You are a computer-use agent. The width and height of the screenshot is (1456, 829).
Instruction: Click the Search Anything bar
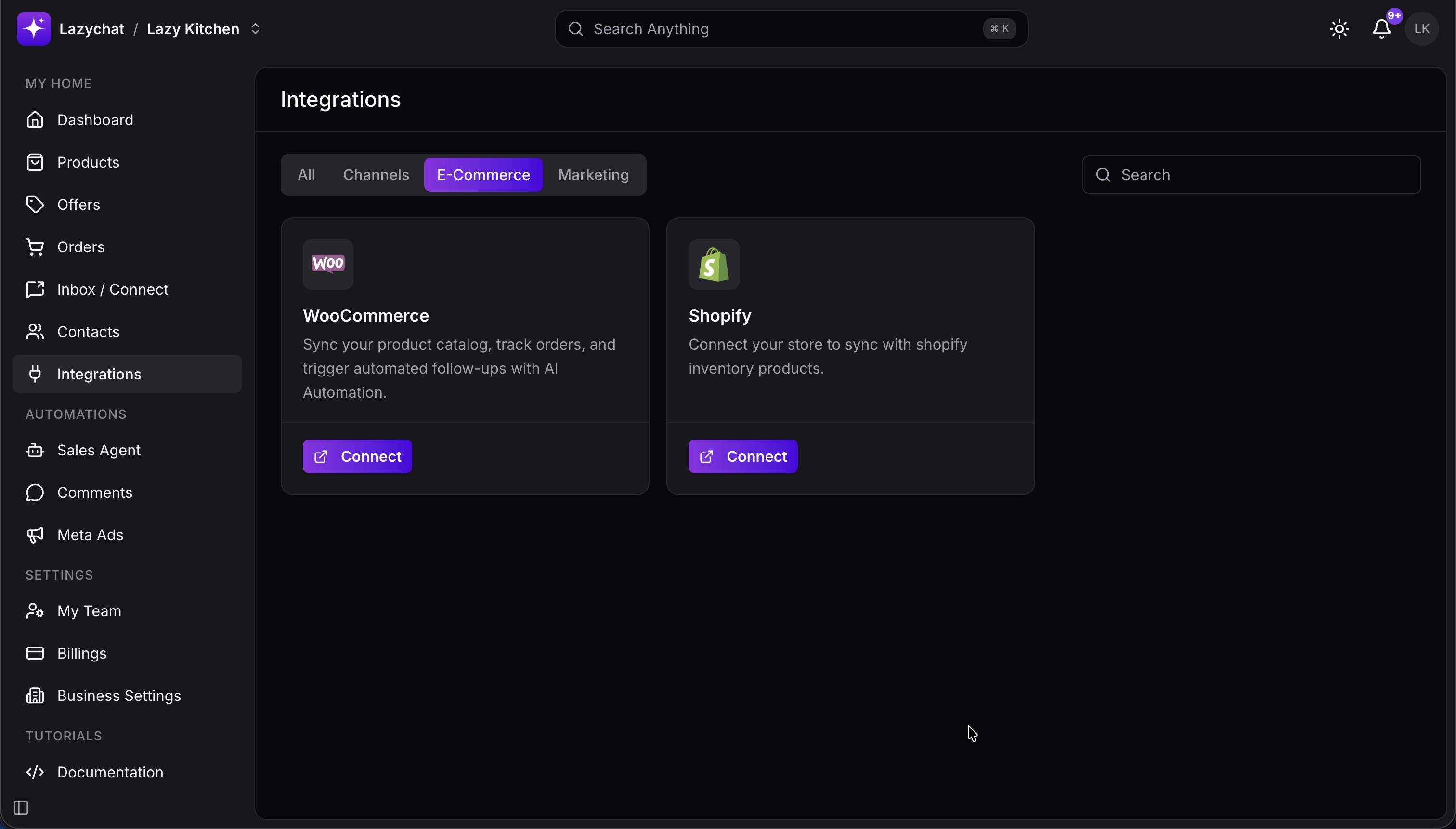[x=786, y=29]
